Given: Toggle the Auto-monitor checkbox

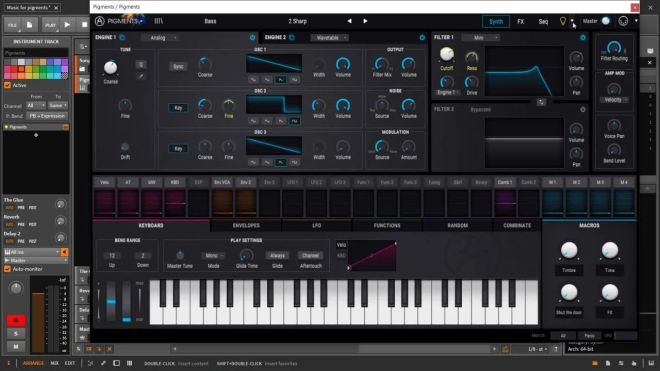Looking at the screenshot, I should [x=7, y=269].
